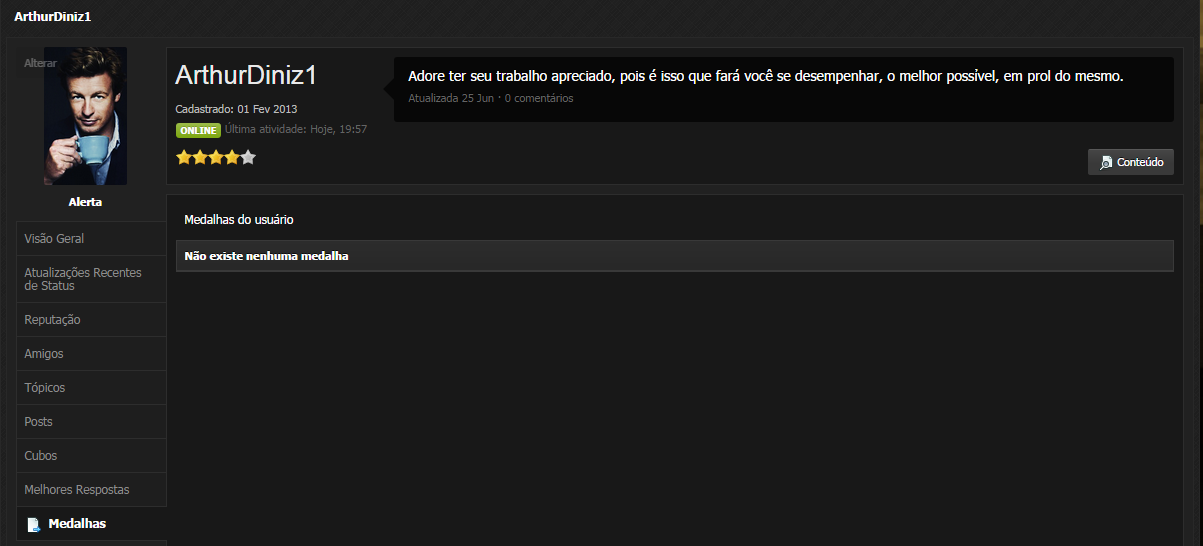
Task: Click the Conteúdo button
Action: tap(1131, 162)
